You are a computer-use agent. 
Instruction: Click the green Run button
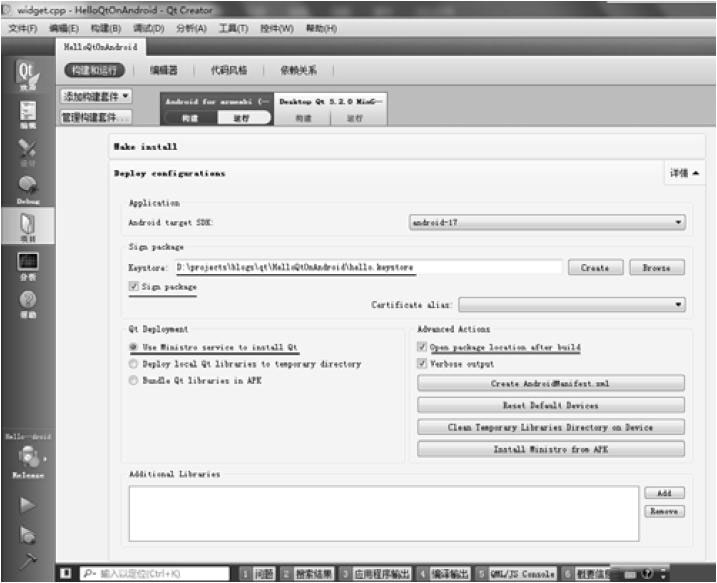click(27, 505)
